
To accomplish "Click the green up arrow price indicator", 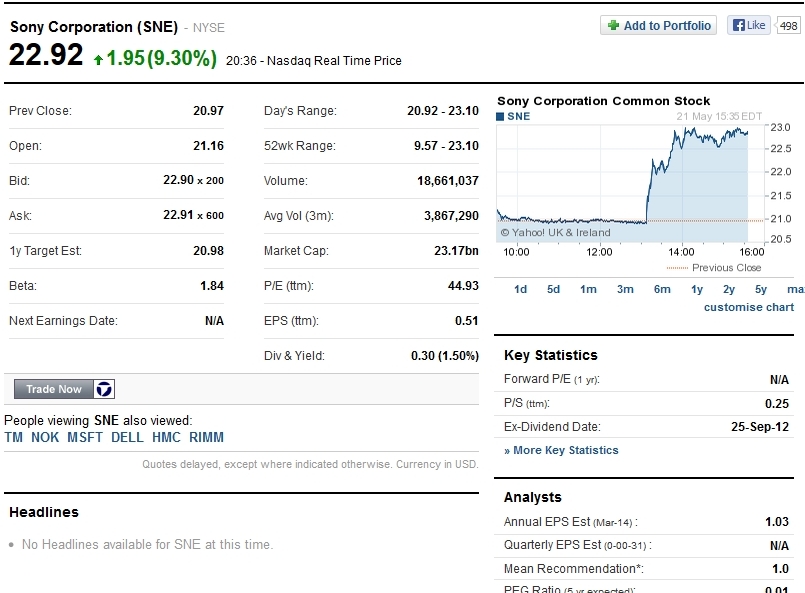I will point(98,60).
